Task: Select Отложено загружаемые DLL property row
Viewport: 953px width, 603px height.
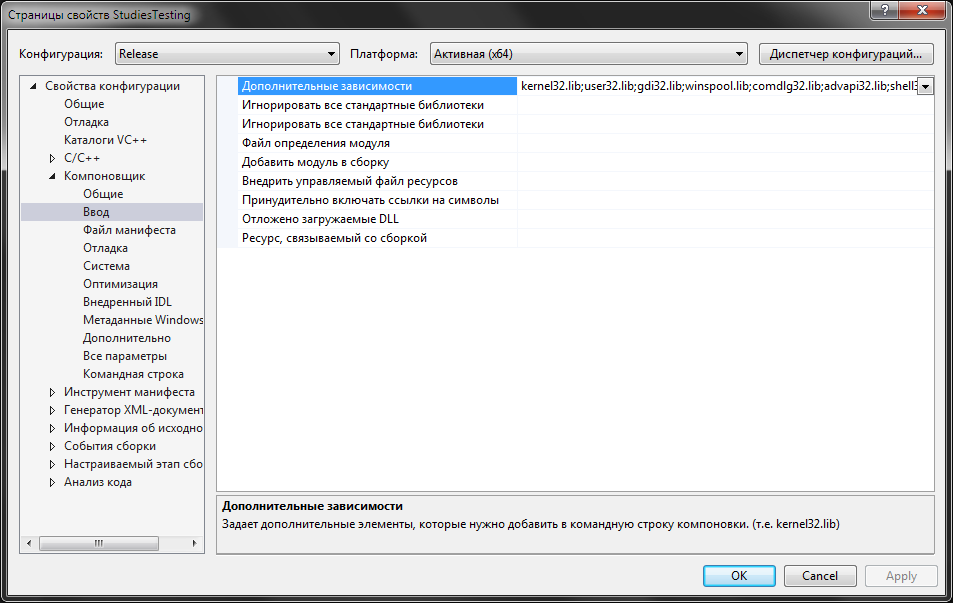Action: coord(321,219)
